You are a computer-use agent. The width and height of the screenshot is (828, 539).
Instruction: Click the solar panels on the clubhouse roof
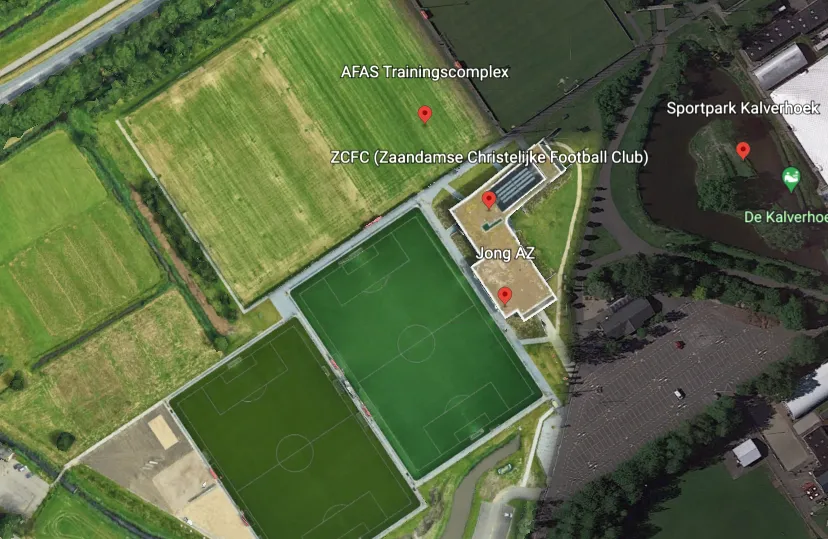click(x=517, y=185)
